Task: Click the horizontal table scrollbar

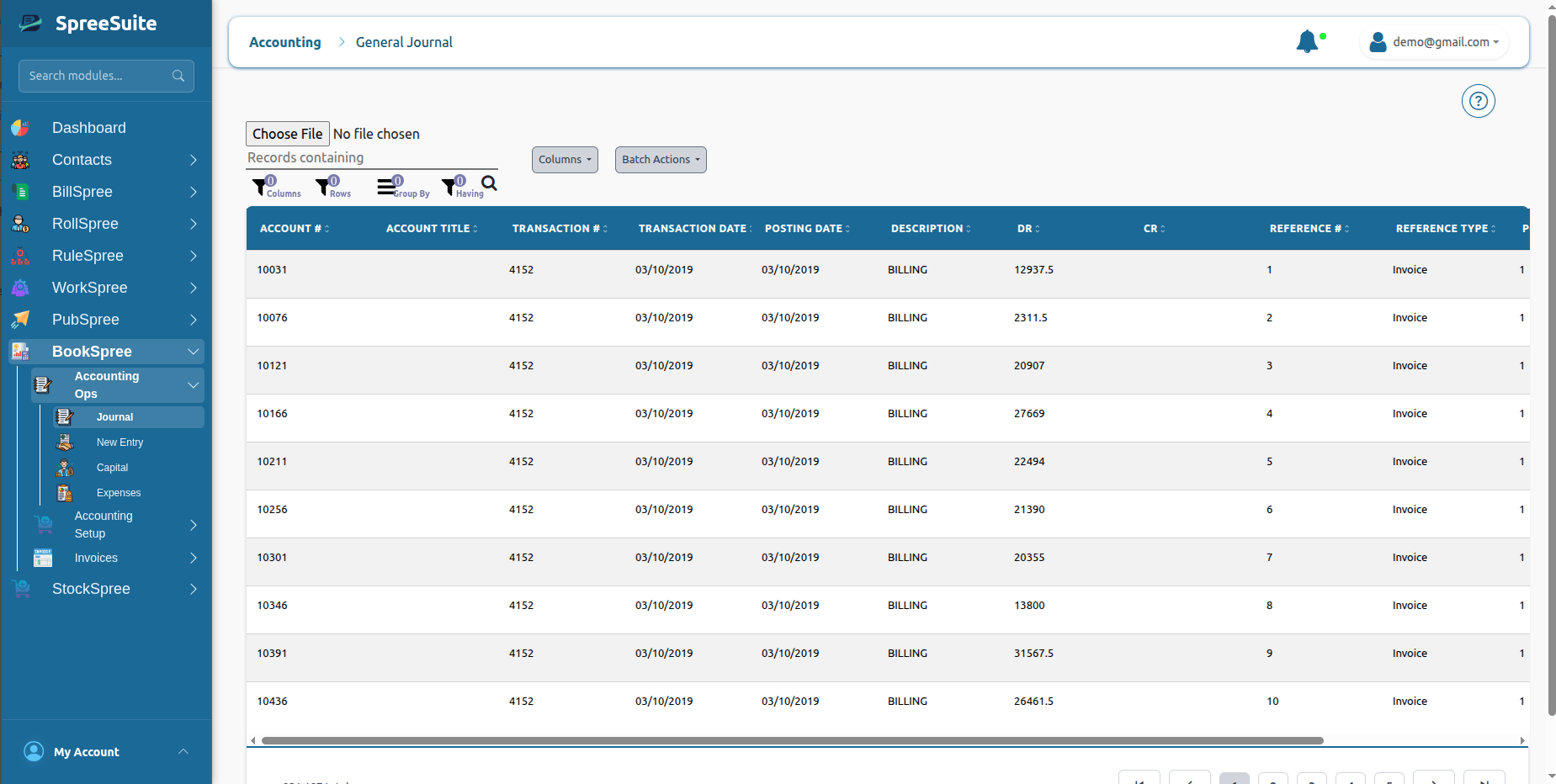Action: (x=792, y=741)
